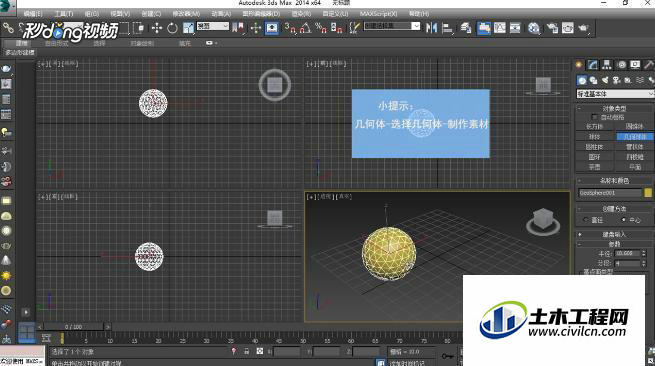Click the Align tool icon
The width and height of the screenshot is (655, 366).
pyautogui.click(x=447, y=28)
